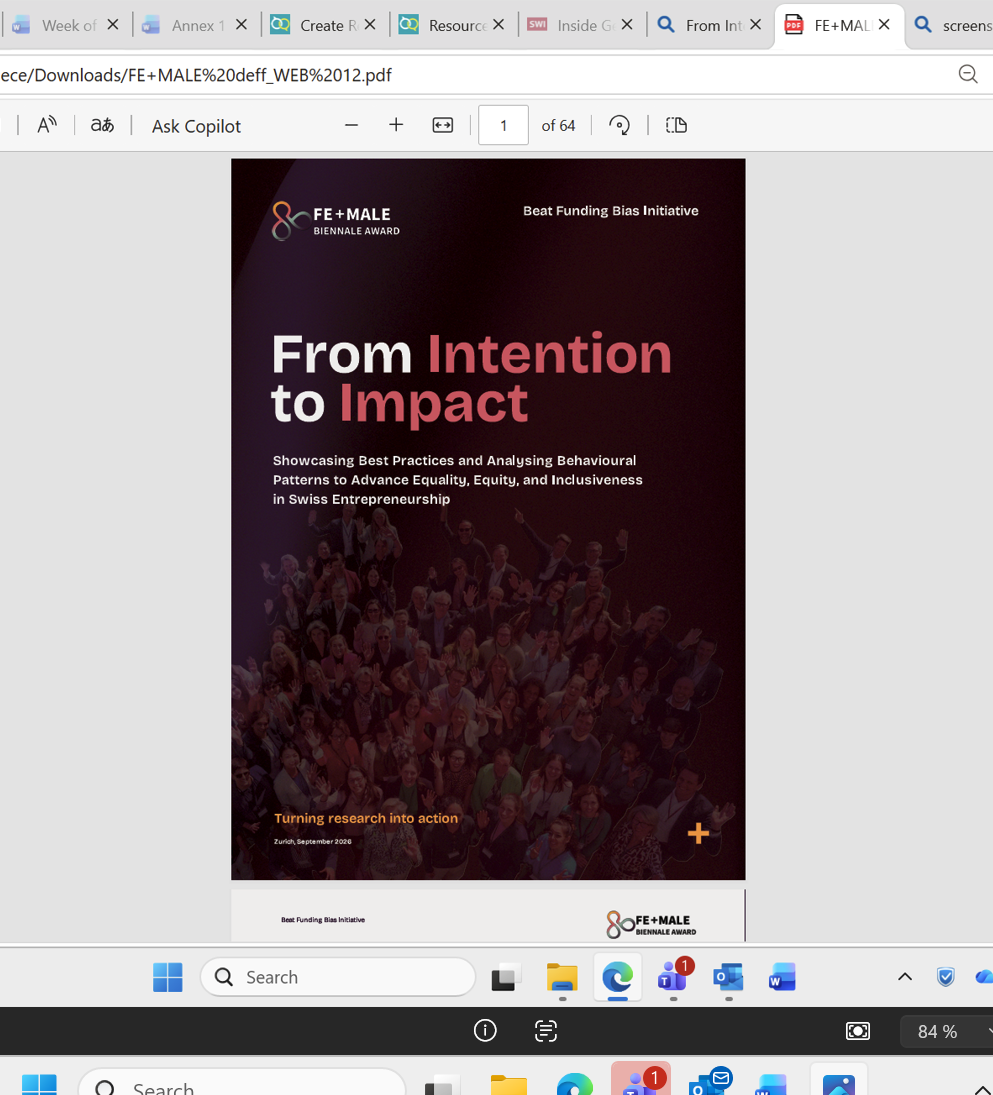
Task: Click the FE+MALE logo on second page
Action: [651, 924]
